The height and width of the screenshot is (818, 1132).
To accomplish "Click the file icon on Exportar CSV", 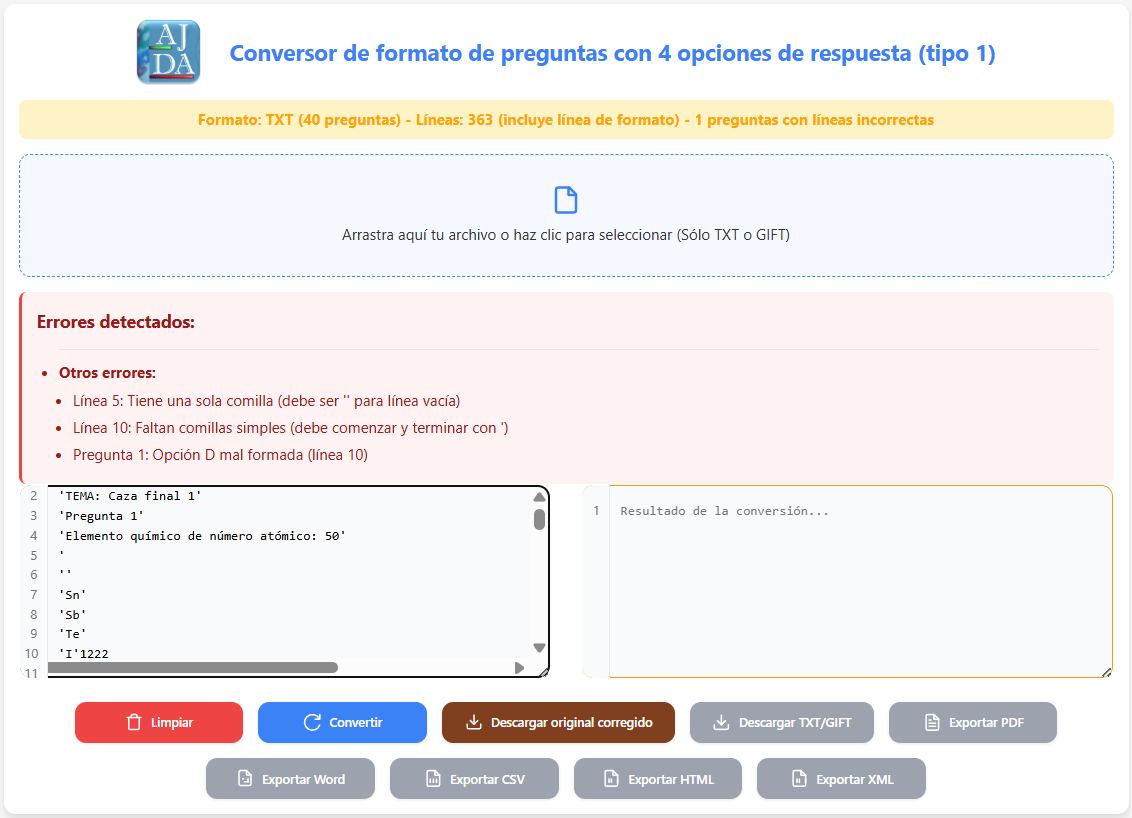I will (x=433, y=779).
